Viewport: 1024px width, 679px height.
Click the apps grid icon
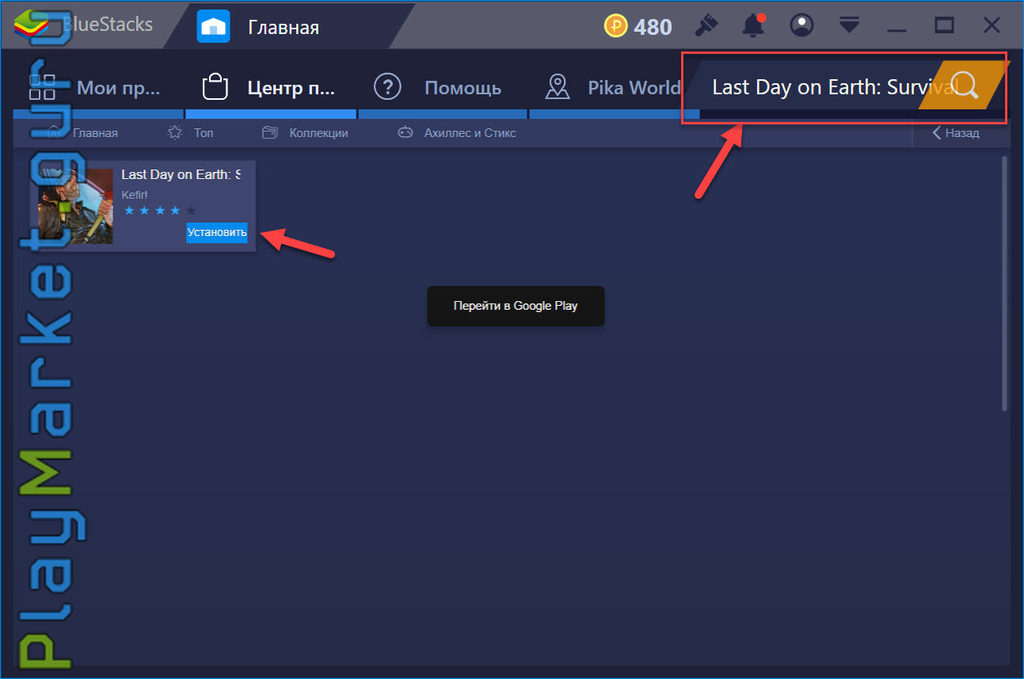[42, 87]
